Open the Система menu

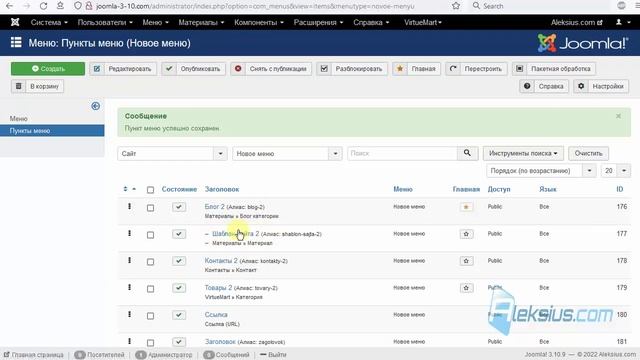pos(49,22)
